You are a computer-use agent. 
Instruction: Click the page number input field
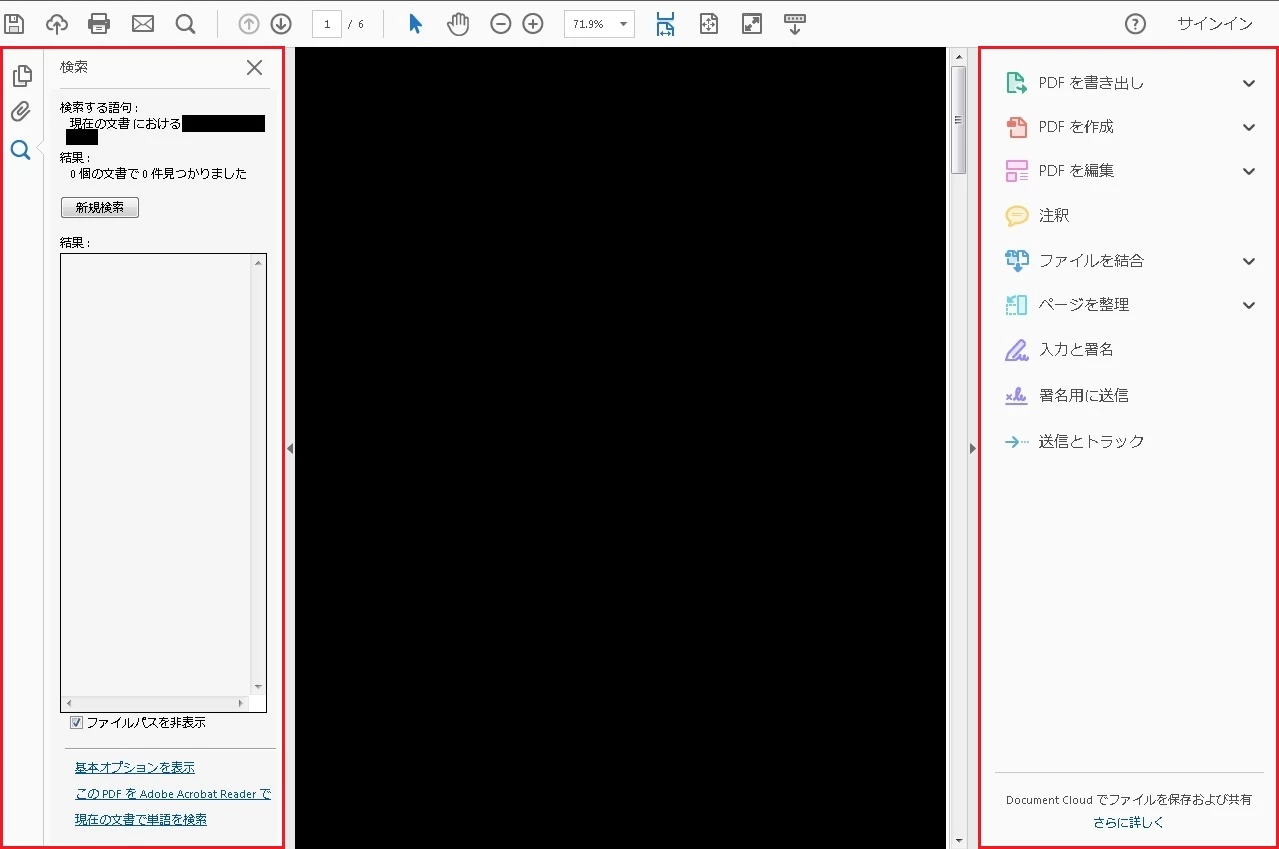[x=327, y=24]
